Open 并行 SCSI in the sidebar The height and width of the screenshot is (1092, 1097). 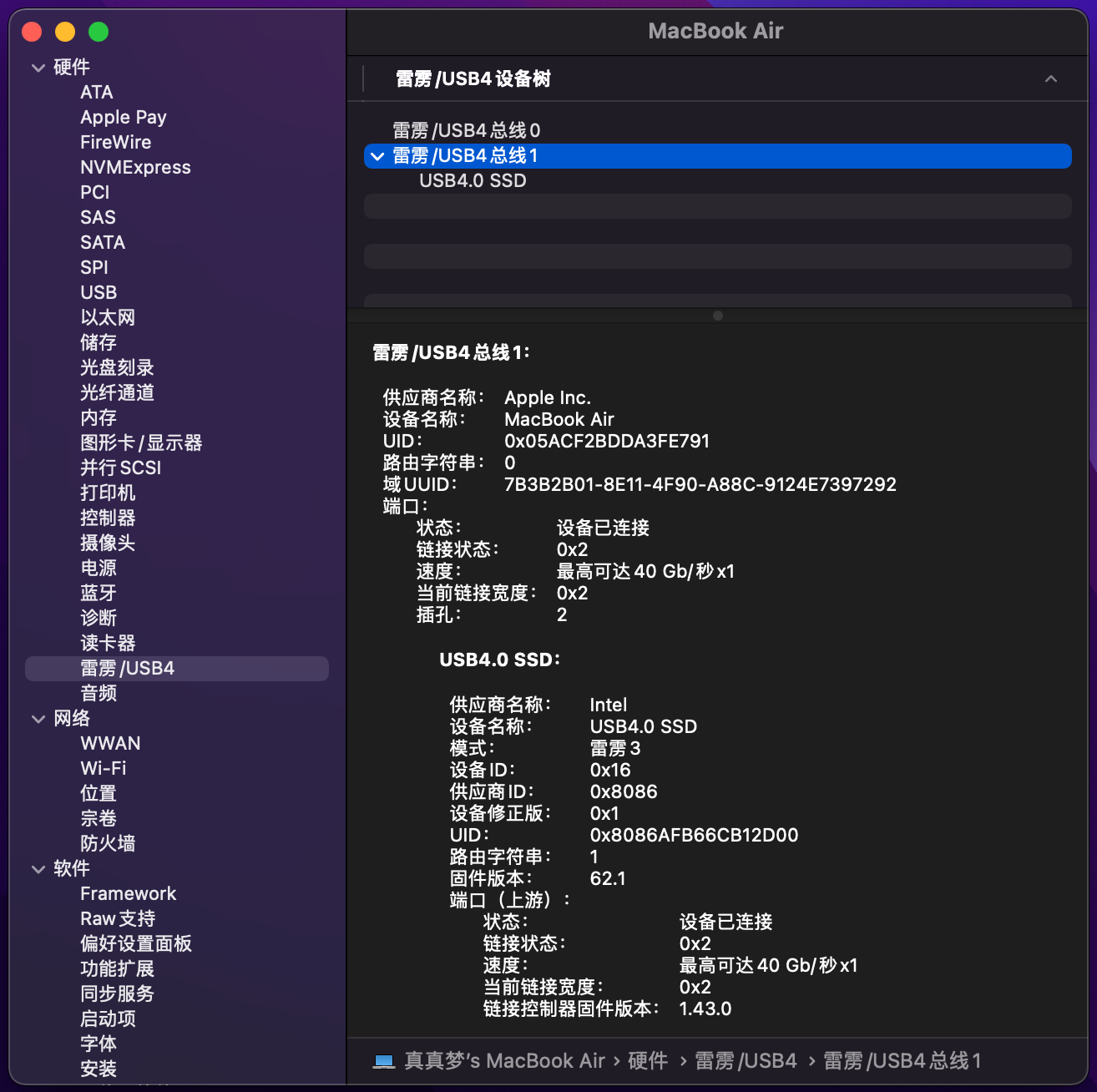point(121,468)
